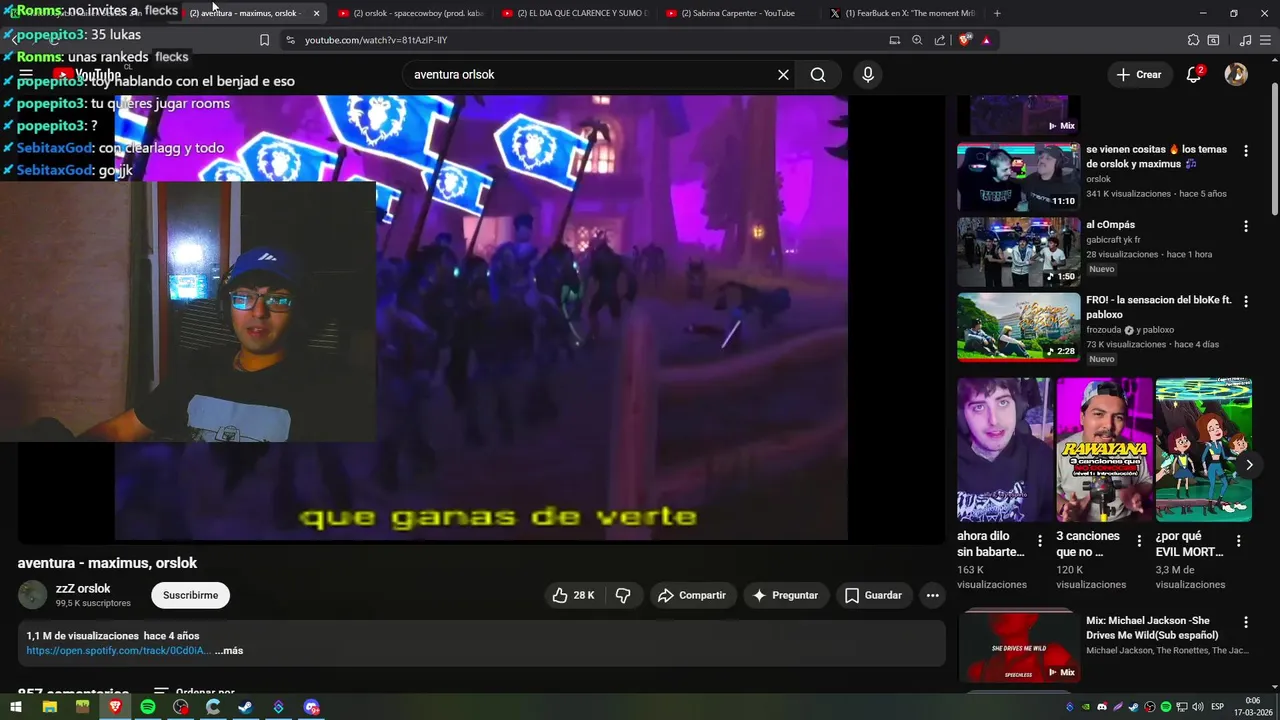The image size is (1280, 720).
Task: Open Brave Rewards triangle icon
Action: click(x=986, y=40)
